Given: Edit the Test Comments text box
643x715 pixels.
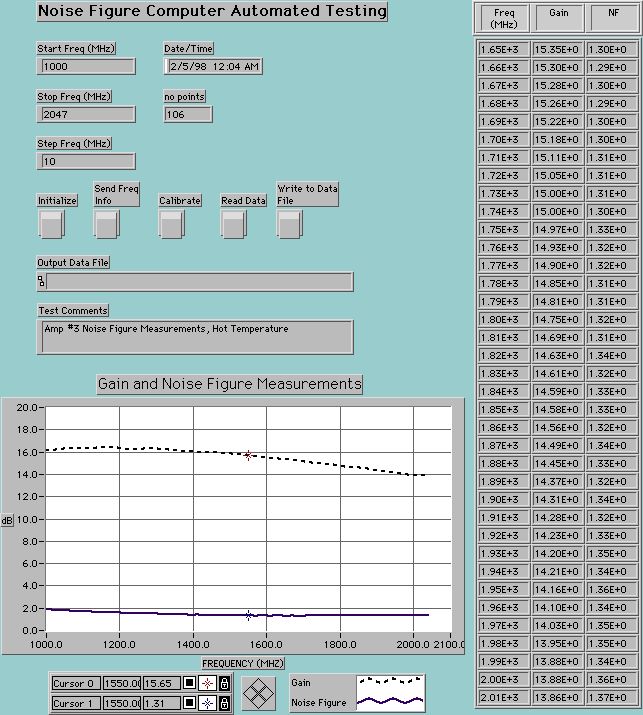Looking at the screenshot, I should tap(195, 337).
